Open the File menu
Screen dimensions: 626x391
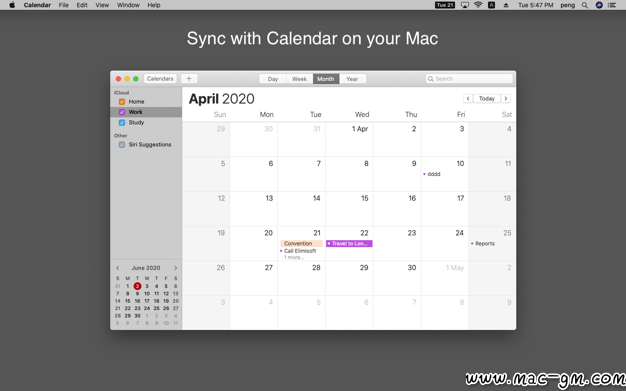[63, 5]
